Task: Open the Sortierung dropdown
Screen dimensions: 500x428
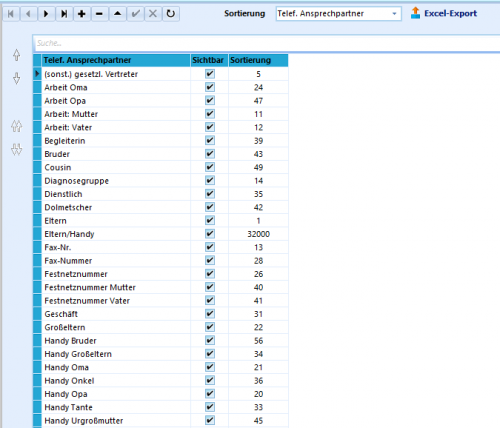Action: coord(339,14)
